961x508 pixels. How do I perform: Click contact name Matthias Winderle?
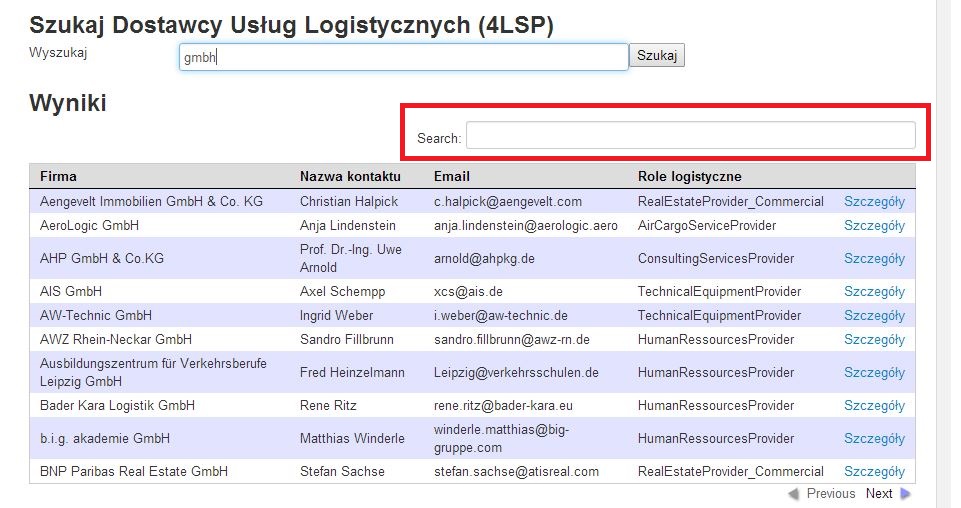[x=352, y=439]
